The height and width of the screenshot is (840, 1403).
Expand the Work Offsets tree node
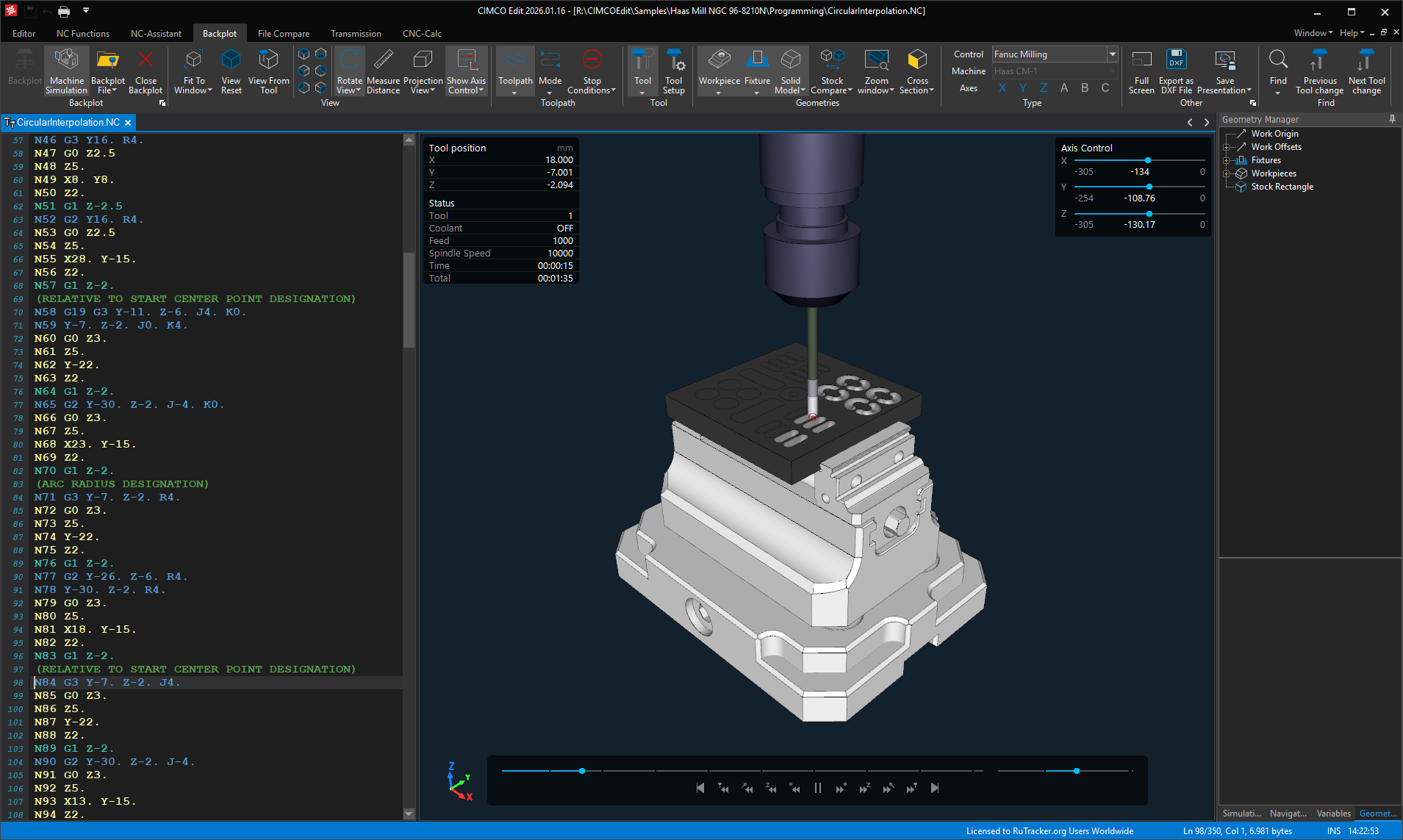(1226, 147)
